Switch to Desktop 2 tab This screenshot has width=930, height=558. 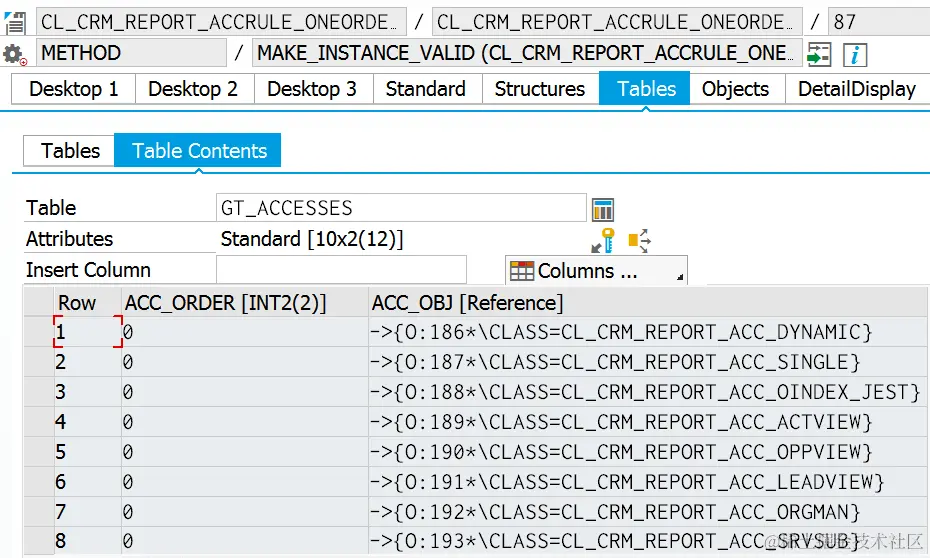193,89
